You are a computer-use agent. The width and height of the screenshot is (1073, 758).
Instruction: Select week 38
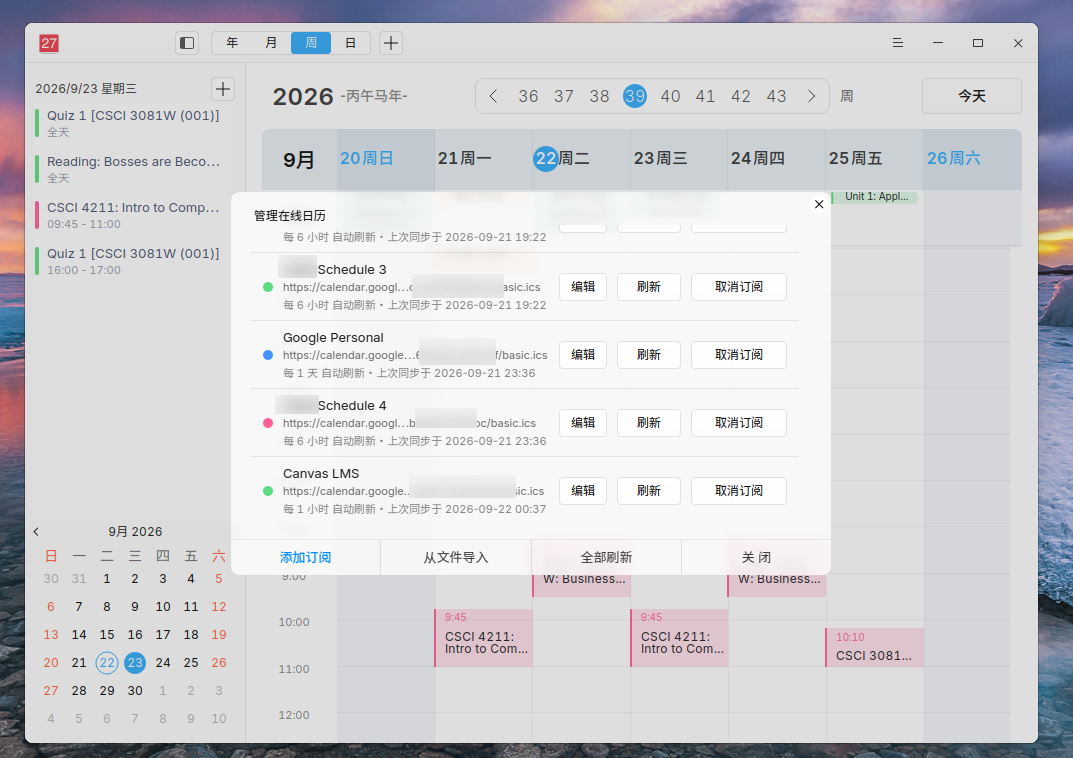pos(599,96)
